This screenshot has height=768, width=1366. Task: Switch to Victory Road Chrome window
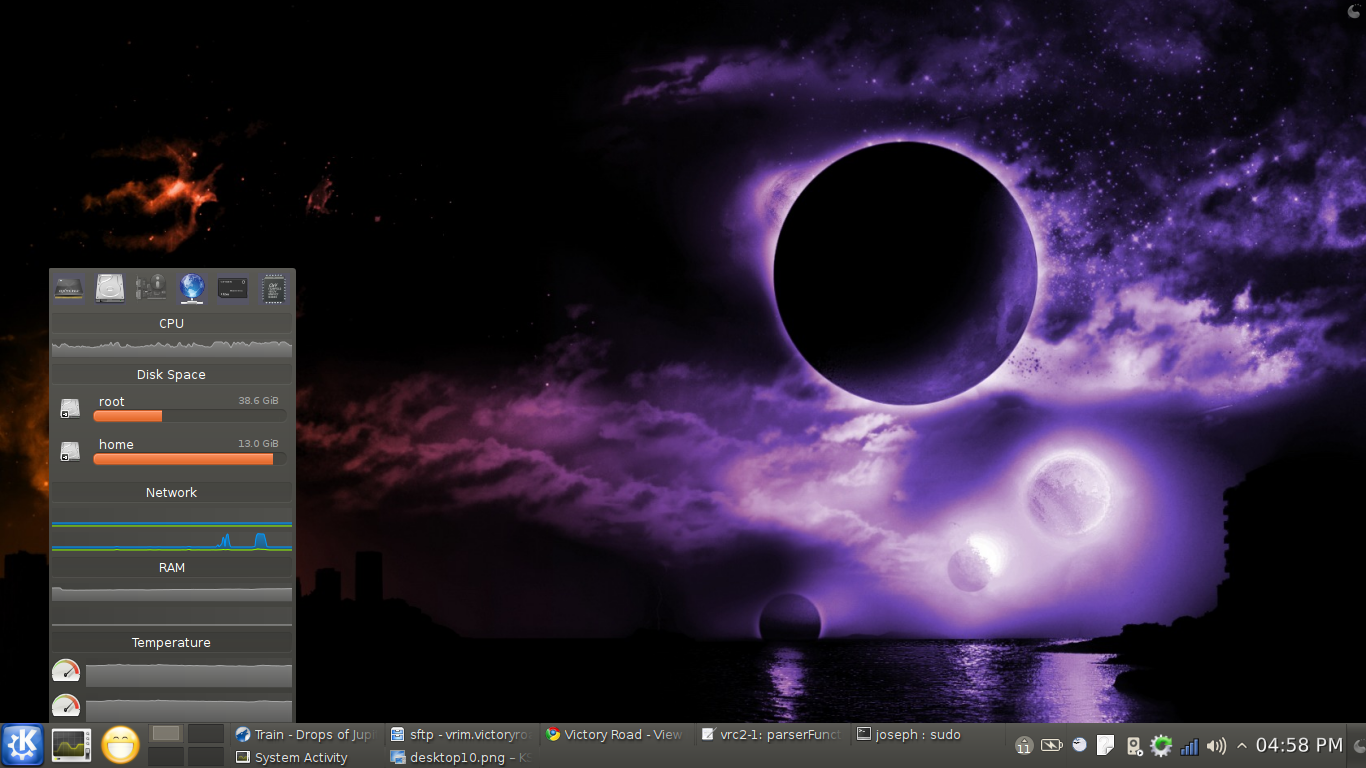(x=614, y=734)
